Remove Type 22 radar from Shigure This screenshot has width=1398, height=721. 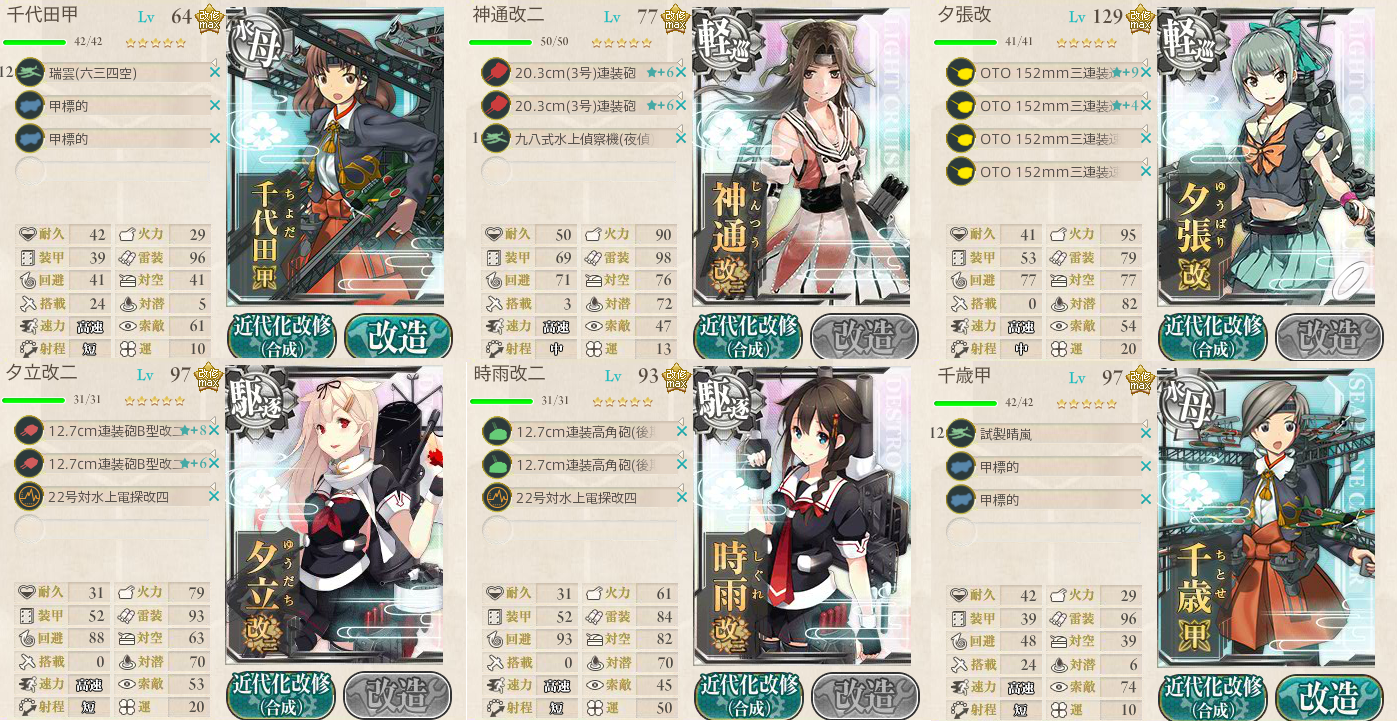(x=681, y=496)
